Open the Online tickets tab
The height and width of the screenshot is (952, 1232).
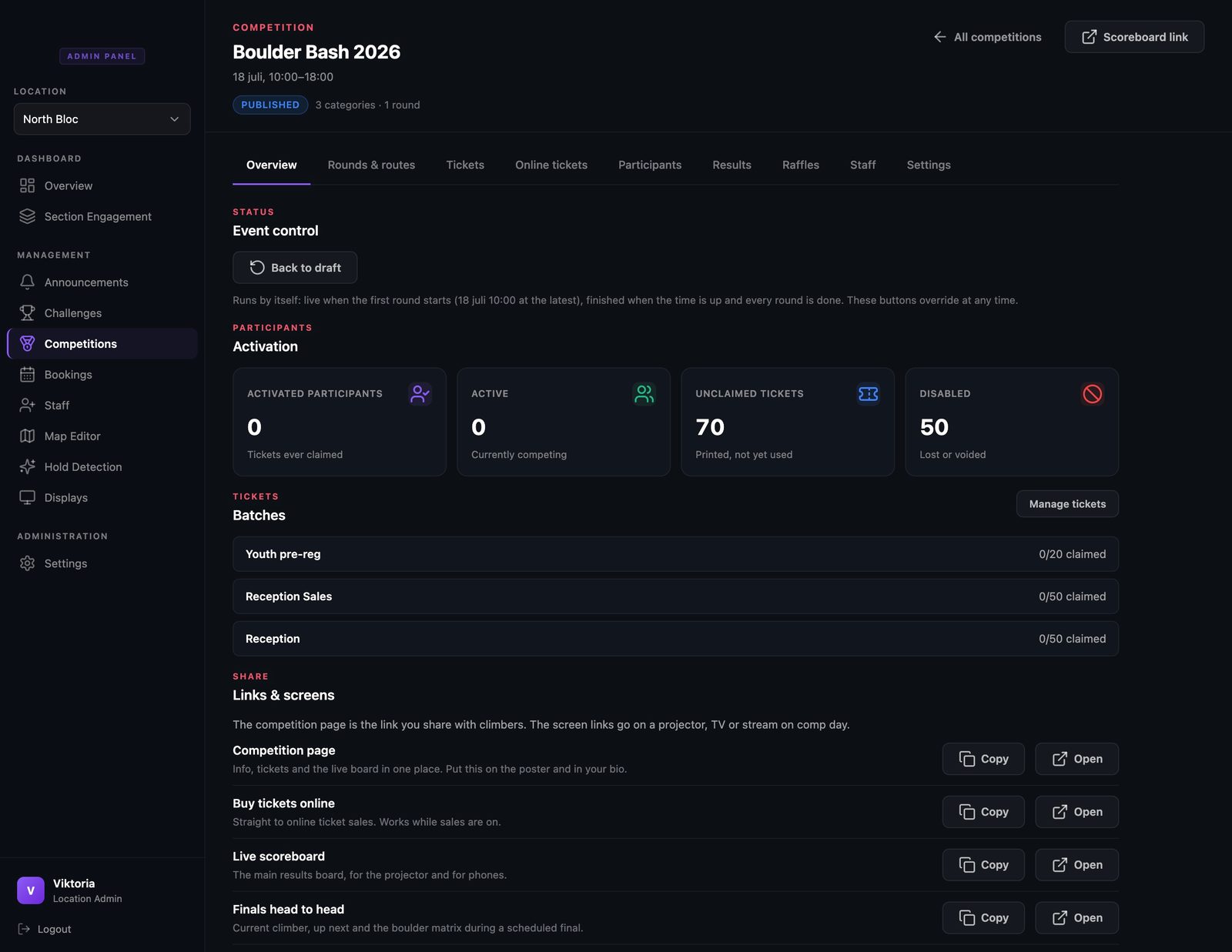click(x=551, y=165)
